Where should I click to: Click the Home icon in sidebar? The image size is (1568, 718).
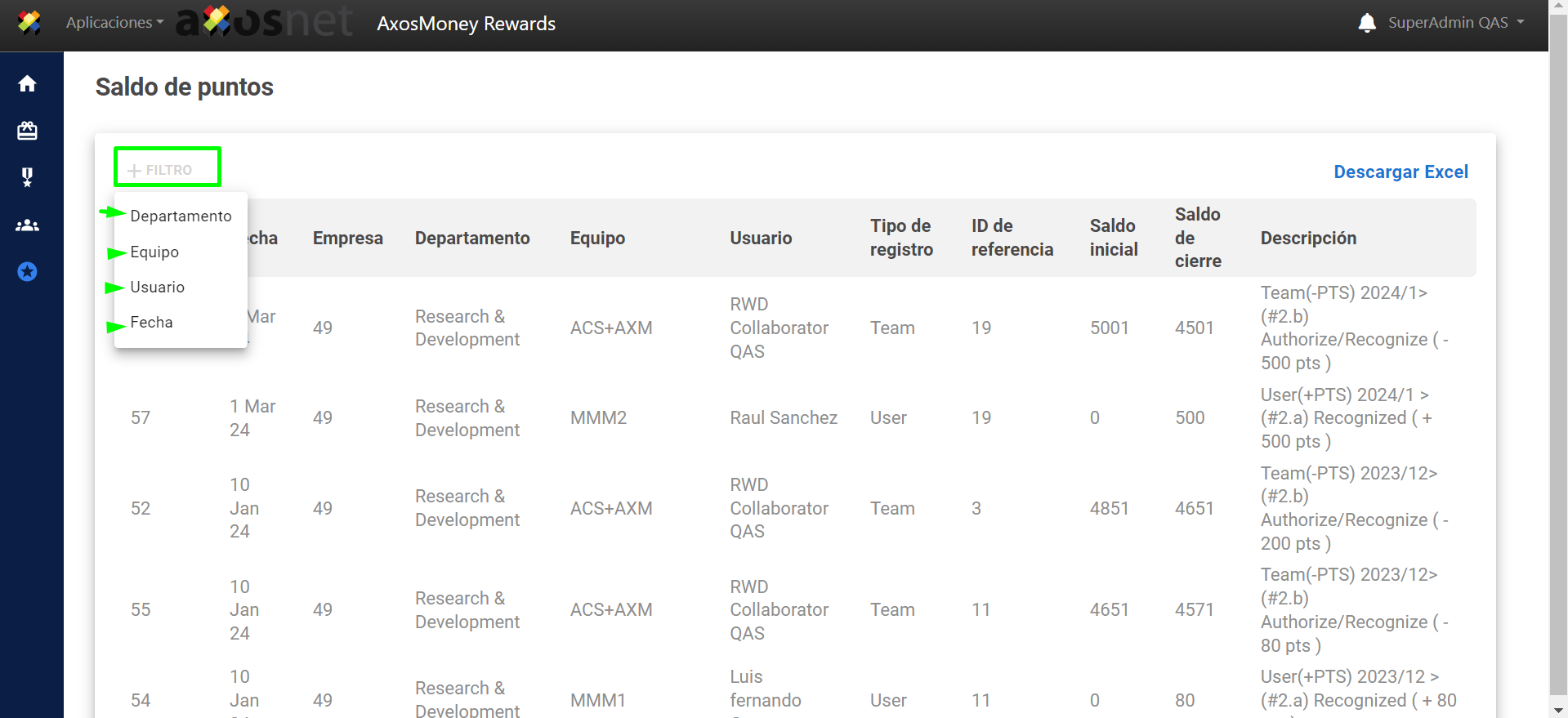tap(28, 84)
